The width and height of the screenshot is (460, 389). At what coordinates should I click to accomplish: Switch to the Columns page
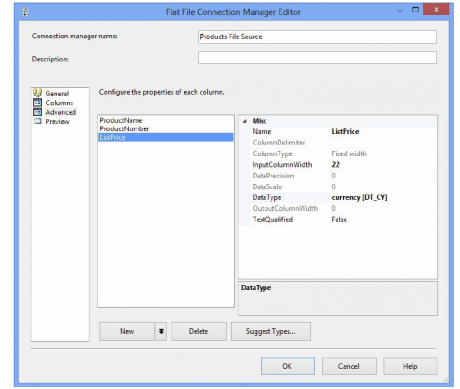(59, 103)
